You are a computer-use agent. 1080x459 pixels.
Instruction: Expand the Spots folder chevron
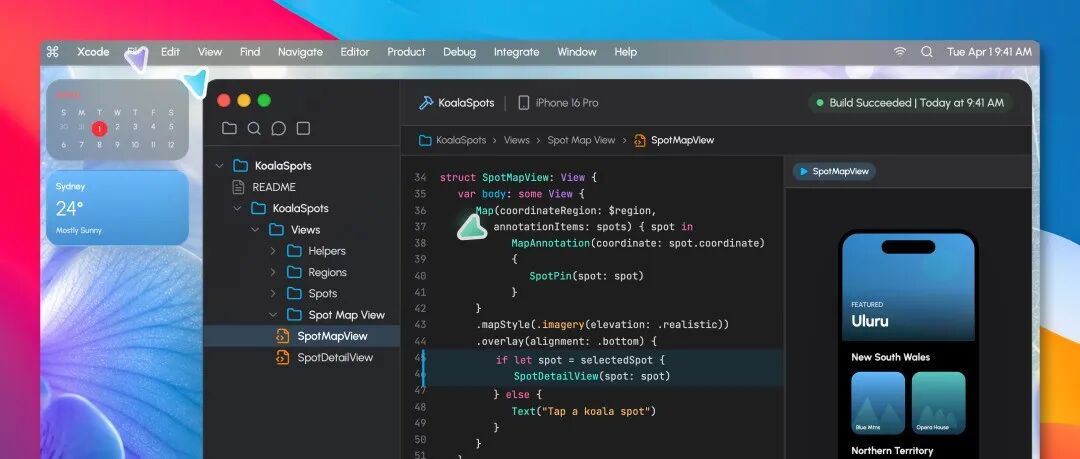click(273, 294)
